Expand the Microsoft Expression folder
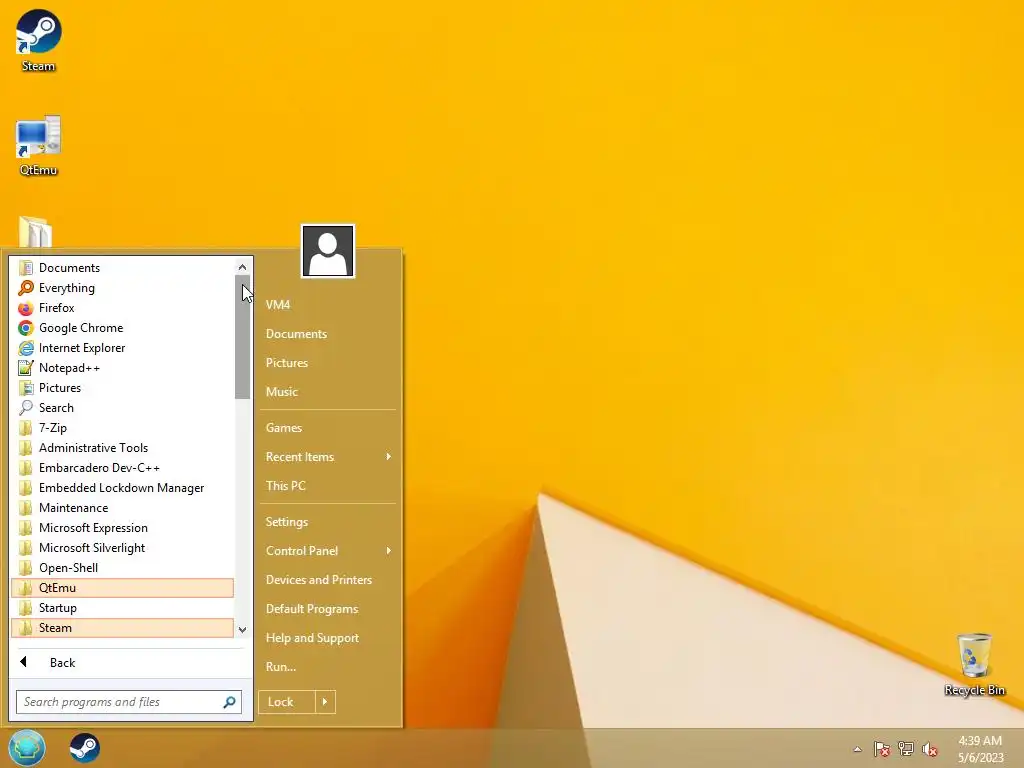The image size is (1024, 768). click(x=122, y=528)
